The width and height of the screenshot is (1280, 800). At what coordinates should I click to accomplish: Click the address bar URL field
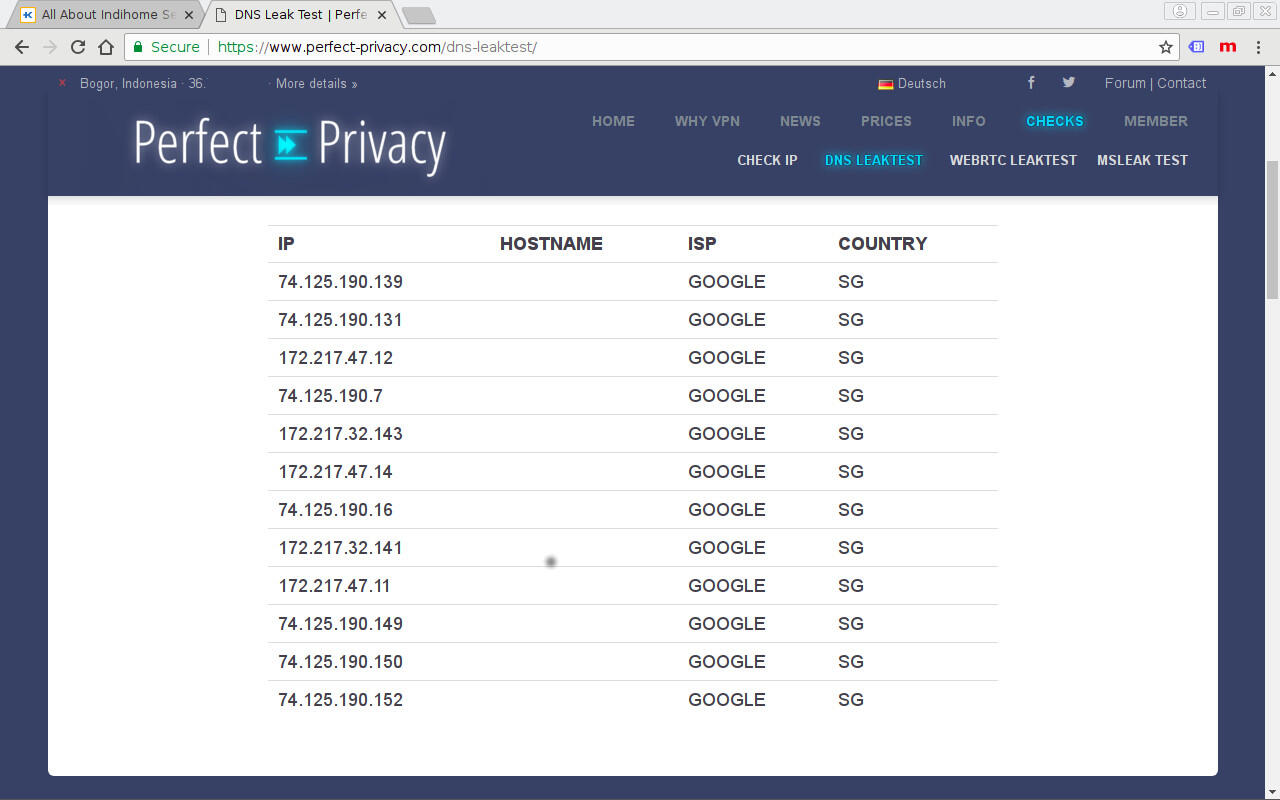tap(650, 47)
